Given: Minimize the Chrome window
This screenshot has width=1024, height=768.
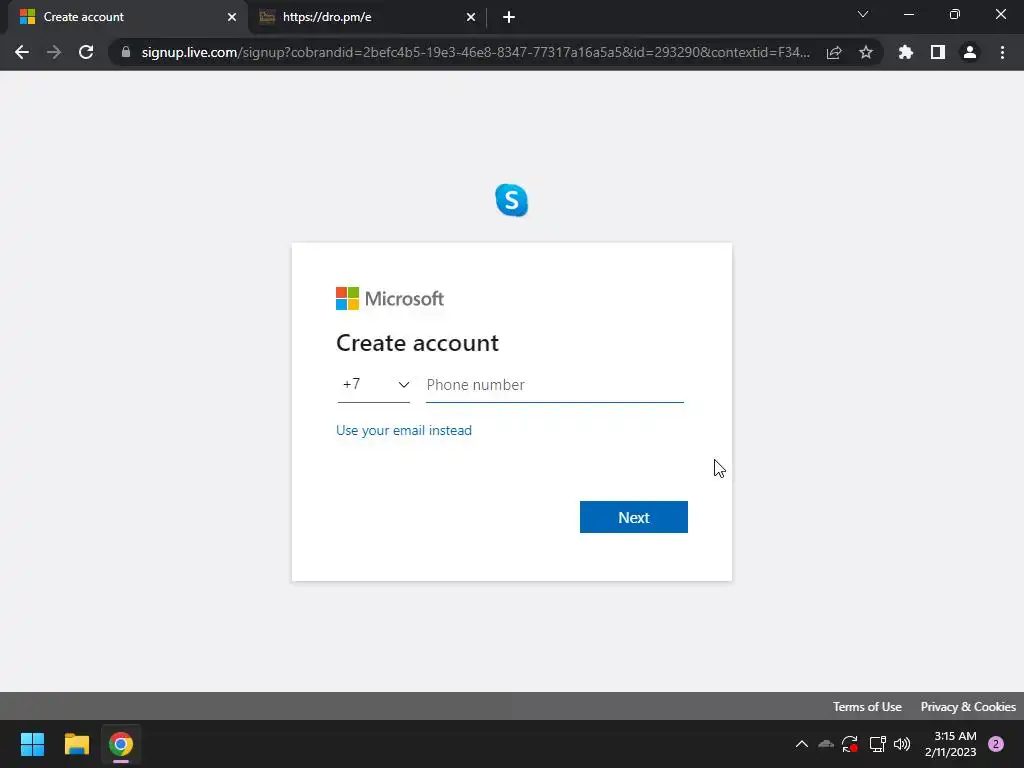Looking at the screenshot, I should pos(908,14).
